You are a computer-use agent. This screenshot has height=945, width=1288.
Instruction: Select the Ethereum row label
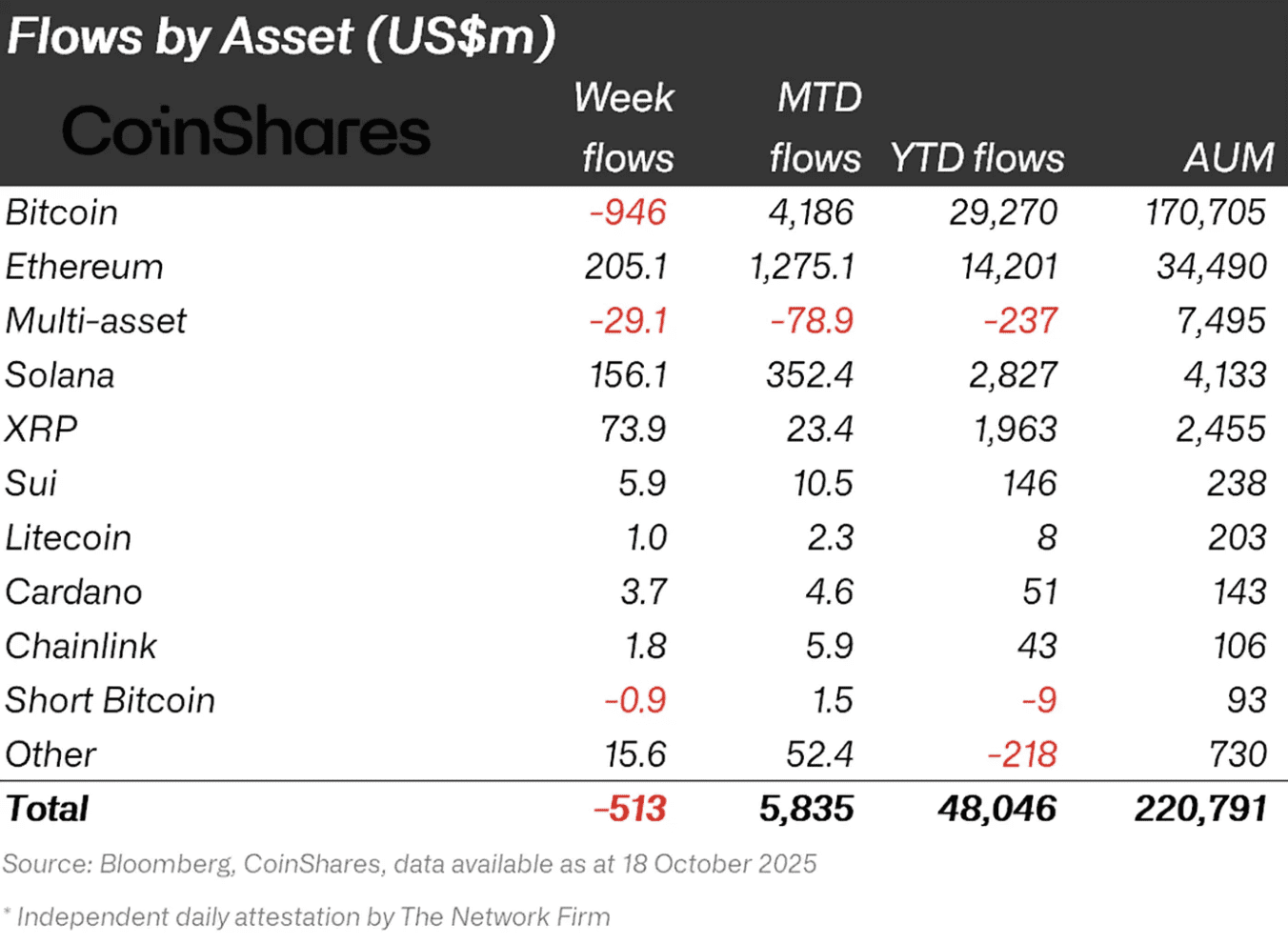coord(84,267)
